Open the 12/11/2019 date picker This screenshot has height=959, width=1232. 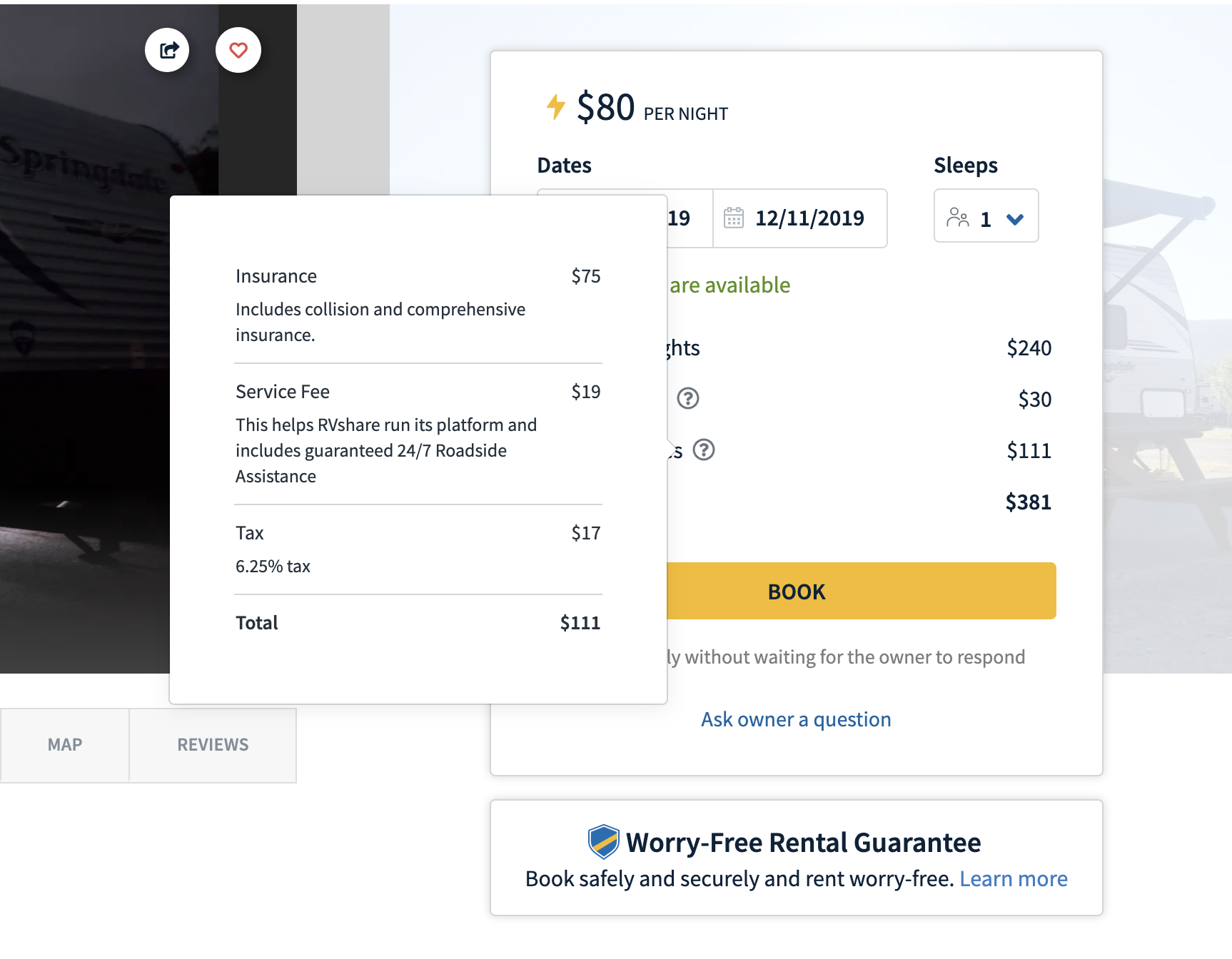(x=809, y=218)
